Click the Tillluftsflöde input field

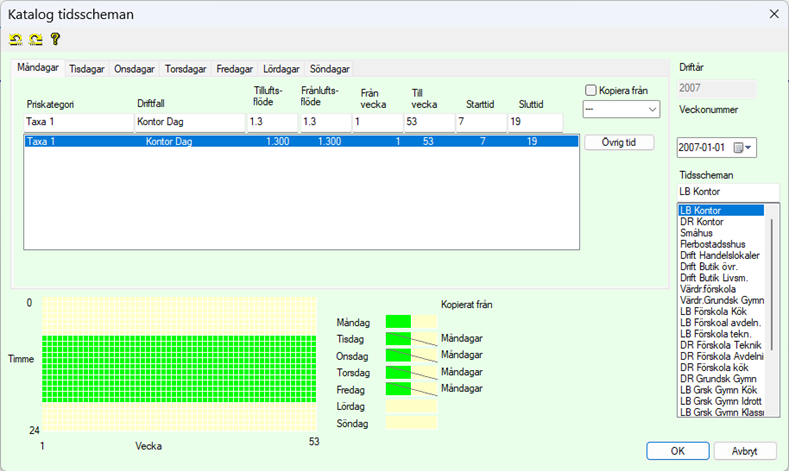pyautogui.click(x=271, y=122)
